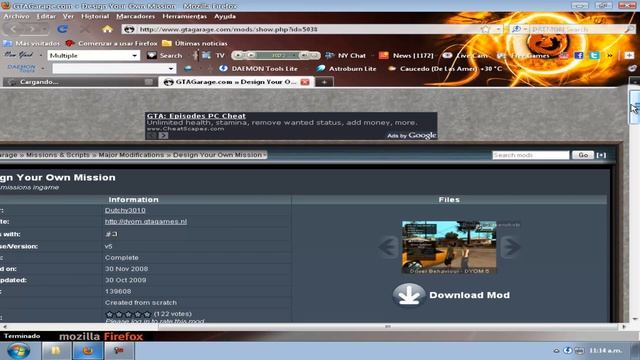Open the Dutchy3010 author link
Screen dimensions: 640x360
pyautogui.click(x=125, y=210)
